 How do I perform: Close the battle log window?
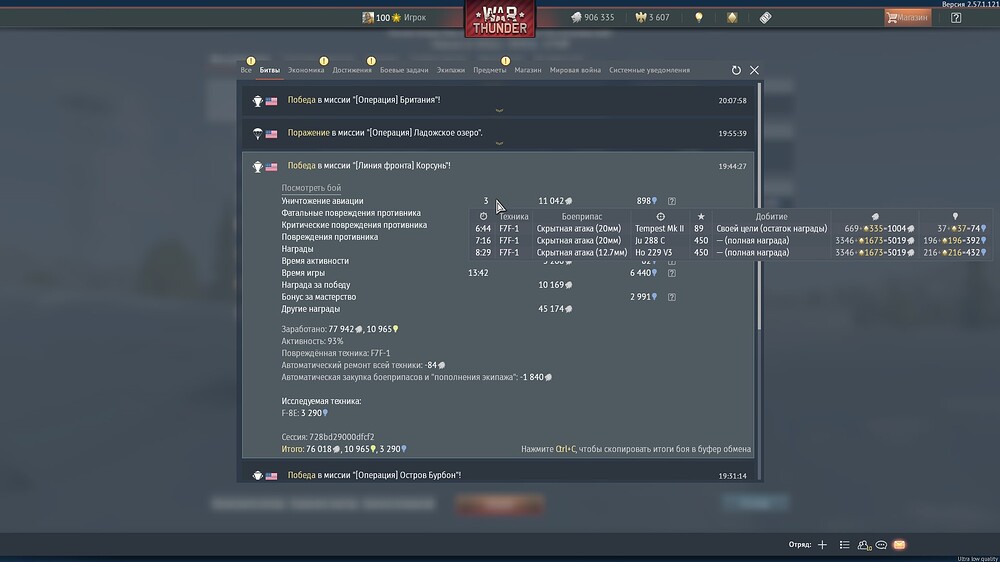coord(754,70)
